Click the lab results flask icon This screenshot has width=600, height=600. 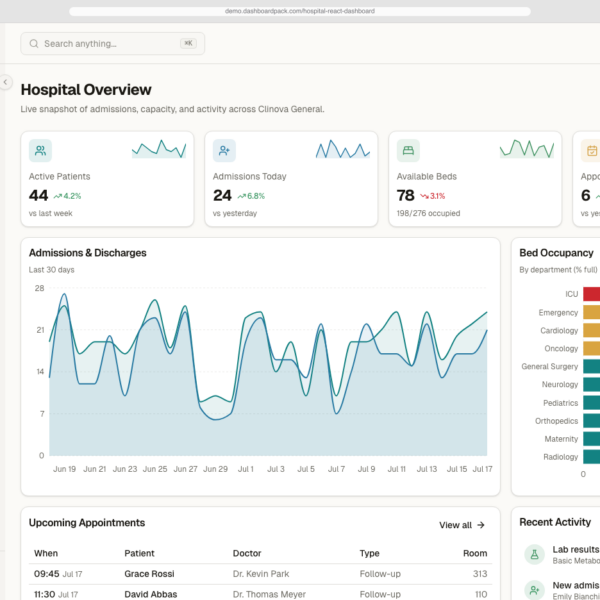[535, 554]
